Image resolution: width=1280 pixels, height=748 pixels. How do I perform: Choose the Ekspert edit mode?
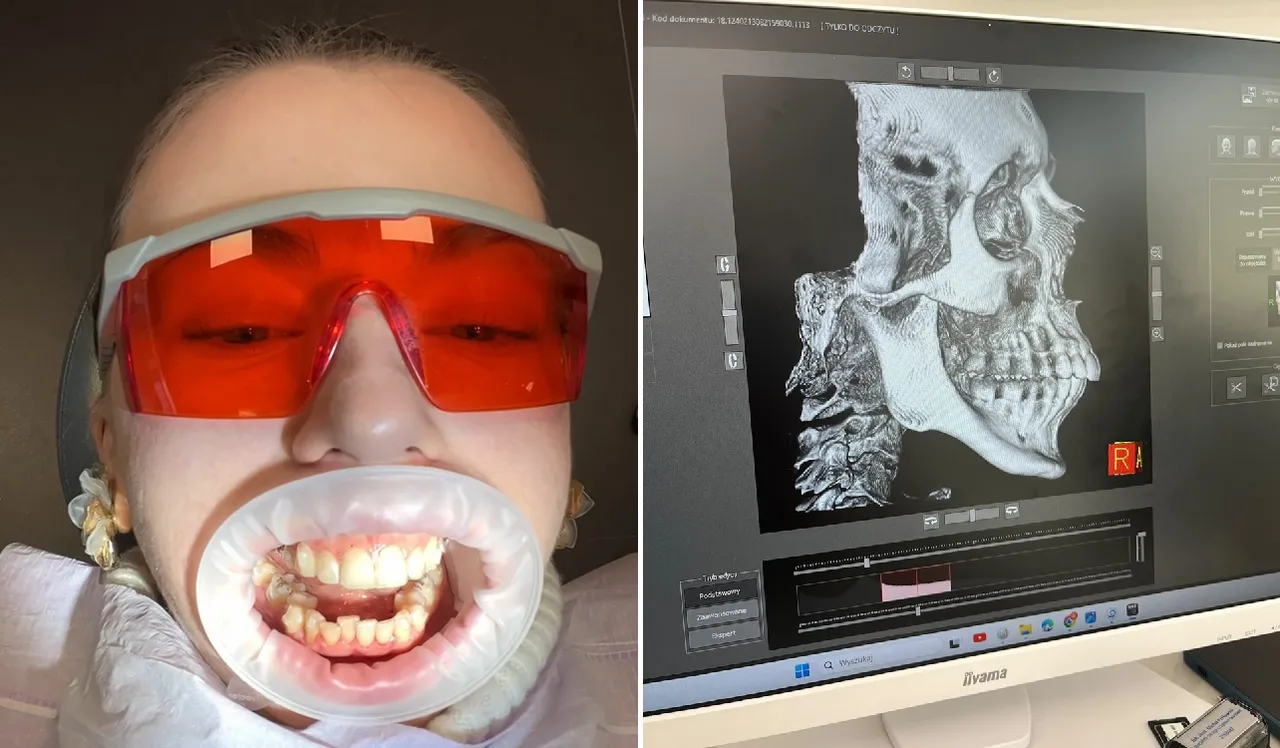point(725,634)
